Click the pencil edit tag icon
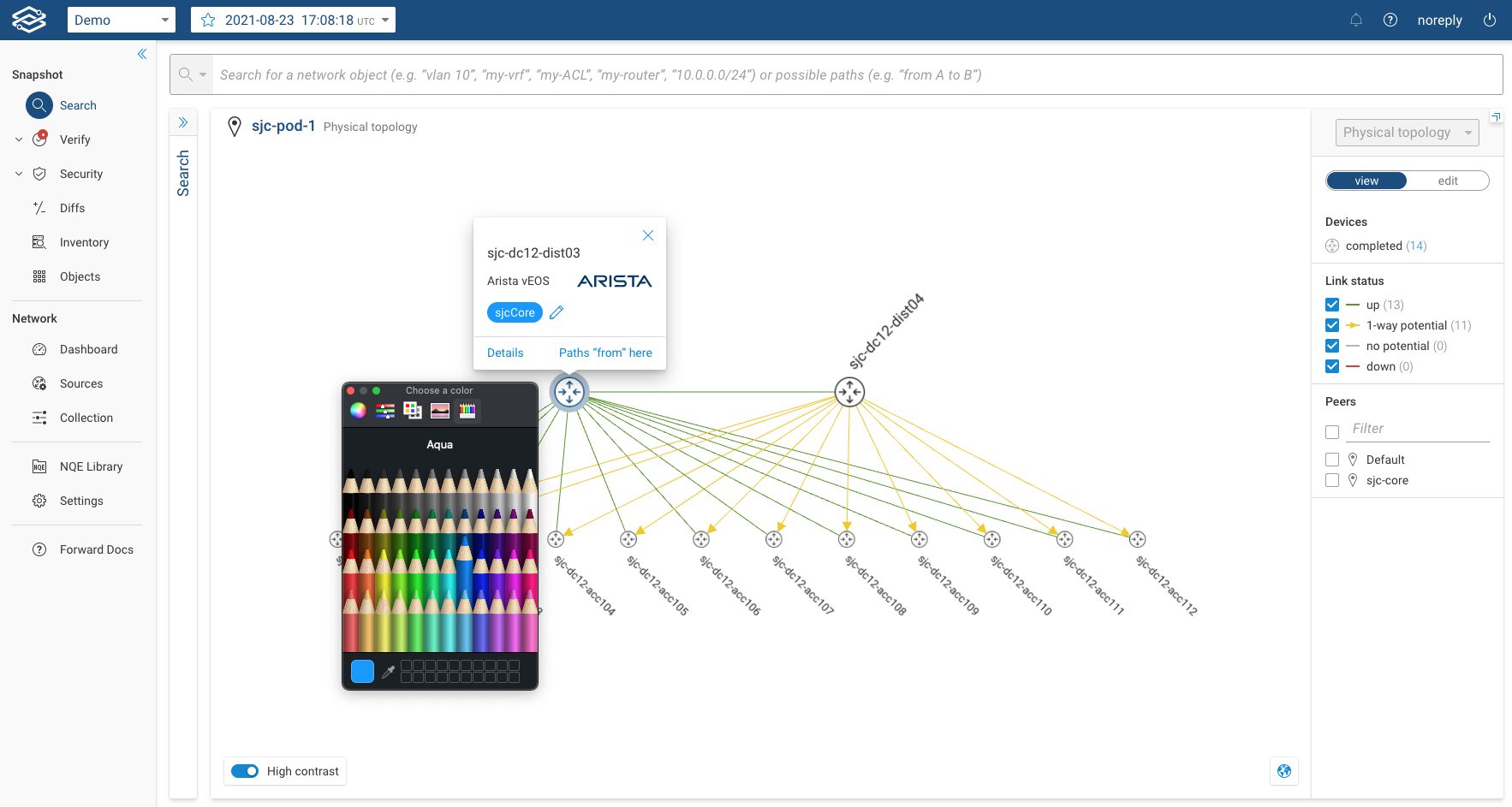This screenshot has height=807, width=1512. coord(557,312)
